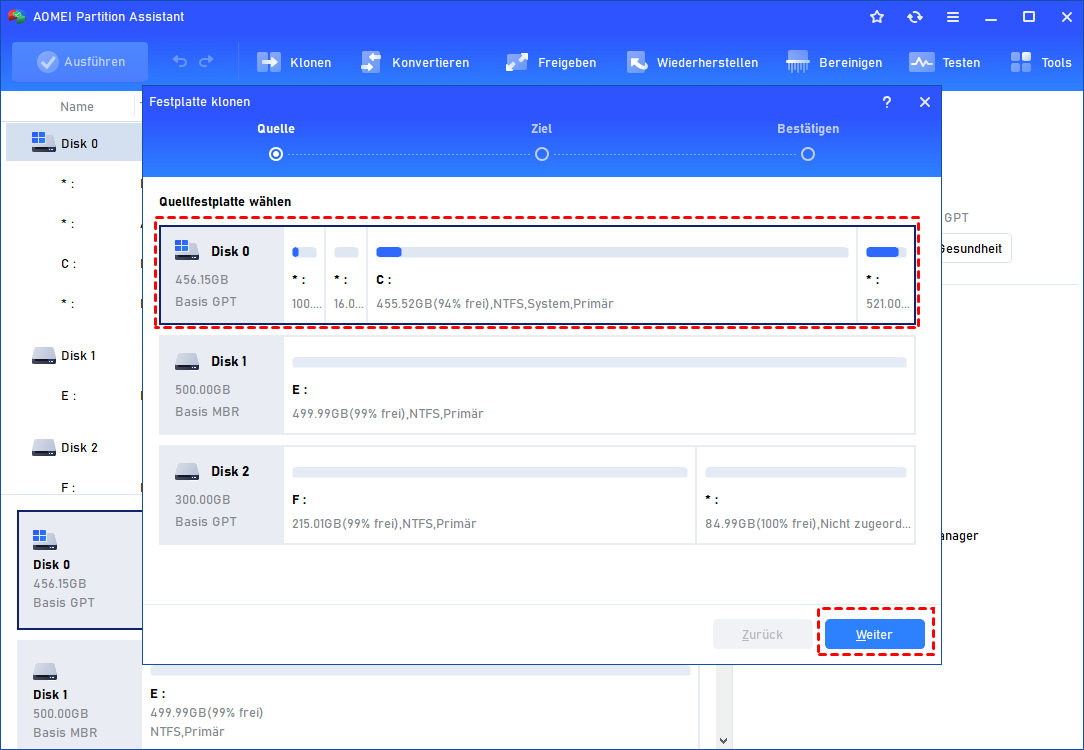The height and width of the screenshot is (750, 1084).
Task: Select Disk 0 in the left list
Action: (x=74, y=142)
